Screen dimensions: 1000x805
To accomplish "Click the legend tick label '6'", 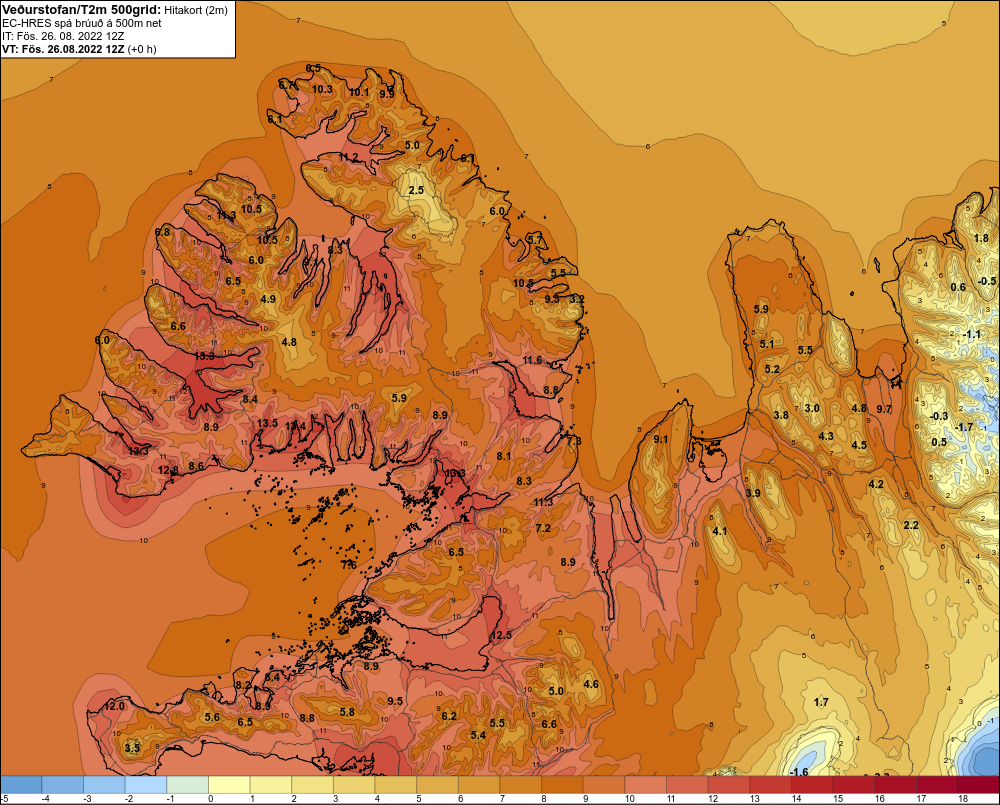I will click(461, 799).
